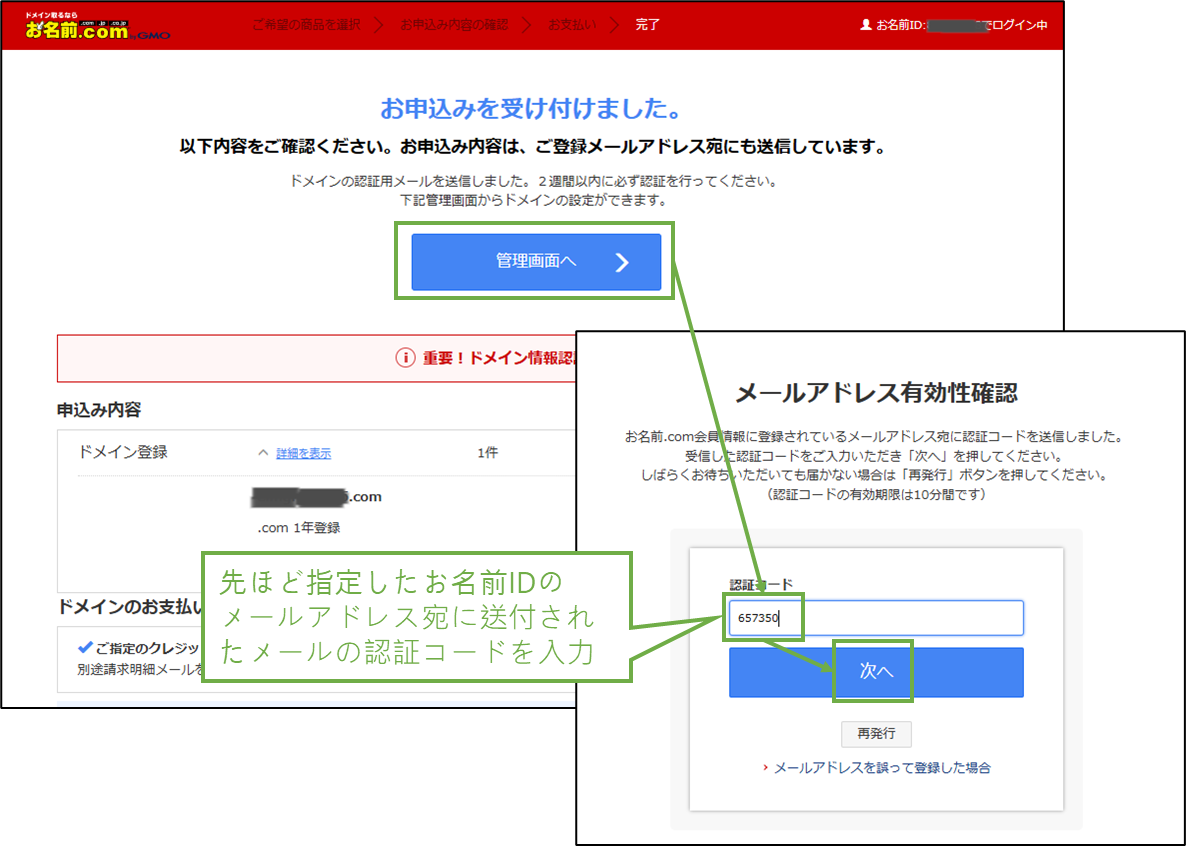1186x846 pixels.
Task: Click the 再発行 button
Action: coord(876,733)
